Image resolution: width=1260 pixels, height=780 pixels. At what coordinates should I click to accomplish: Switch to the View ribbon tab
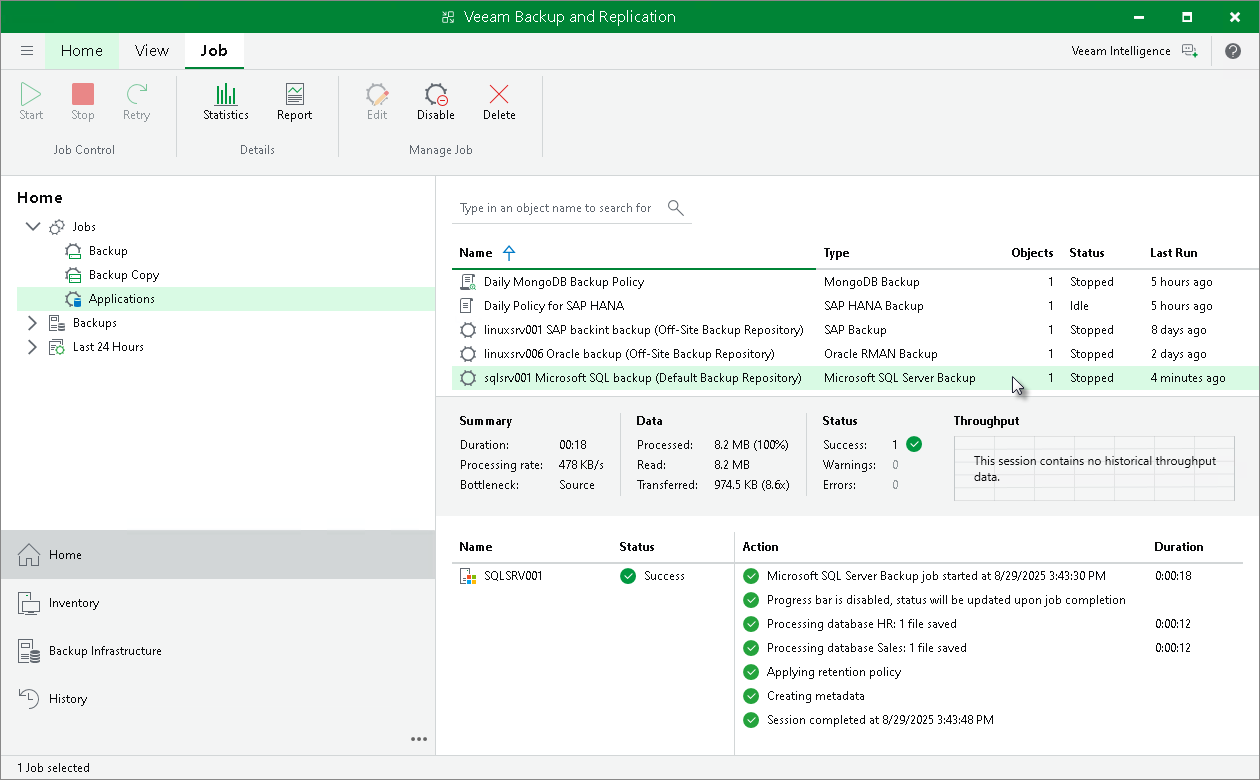click(x=151, y=50)
